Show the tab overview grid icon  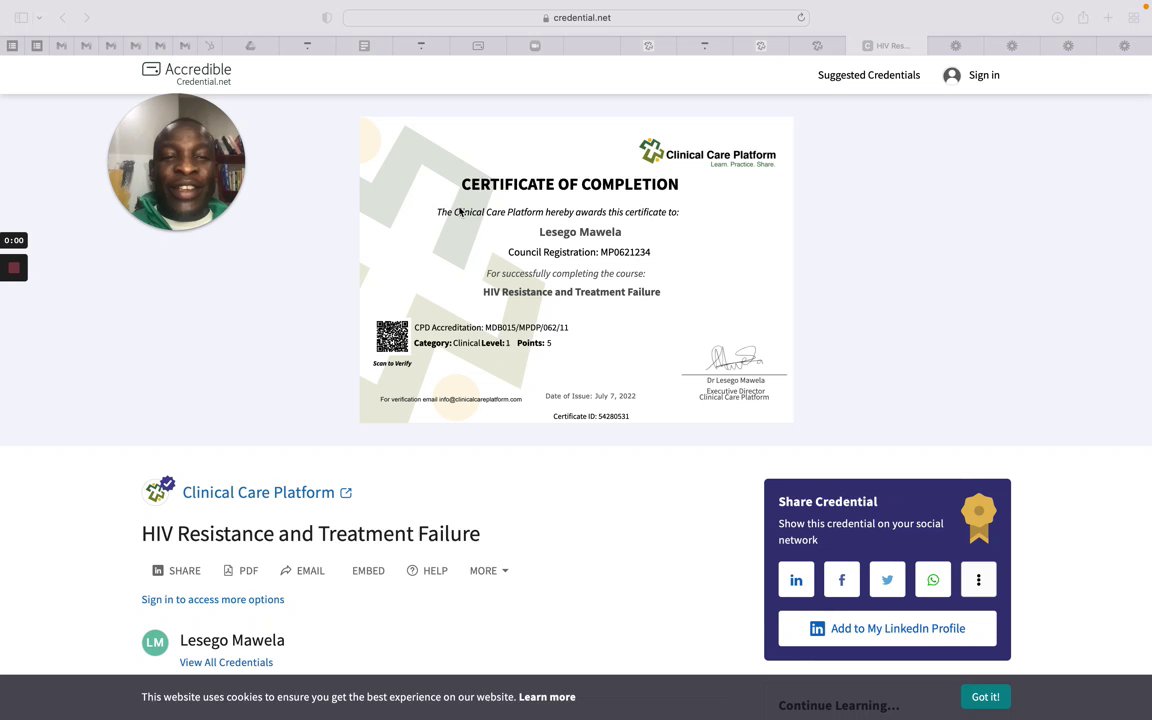click(1134, 18)
